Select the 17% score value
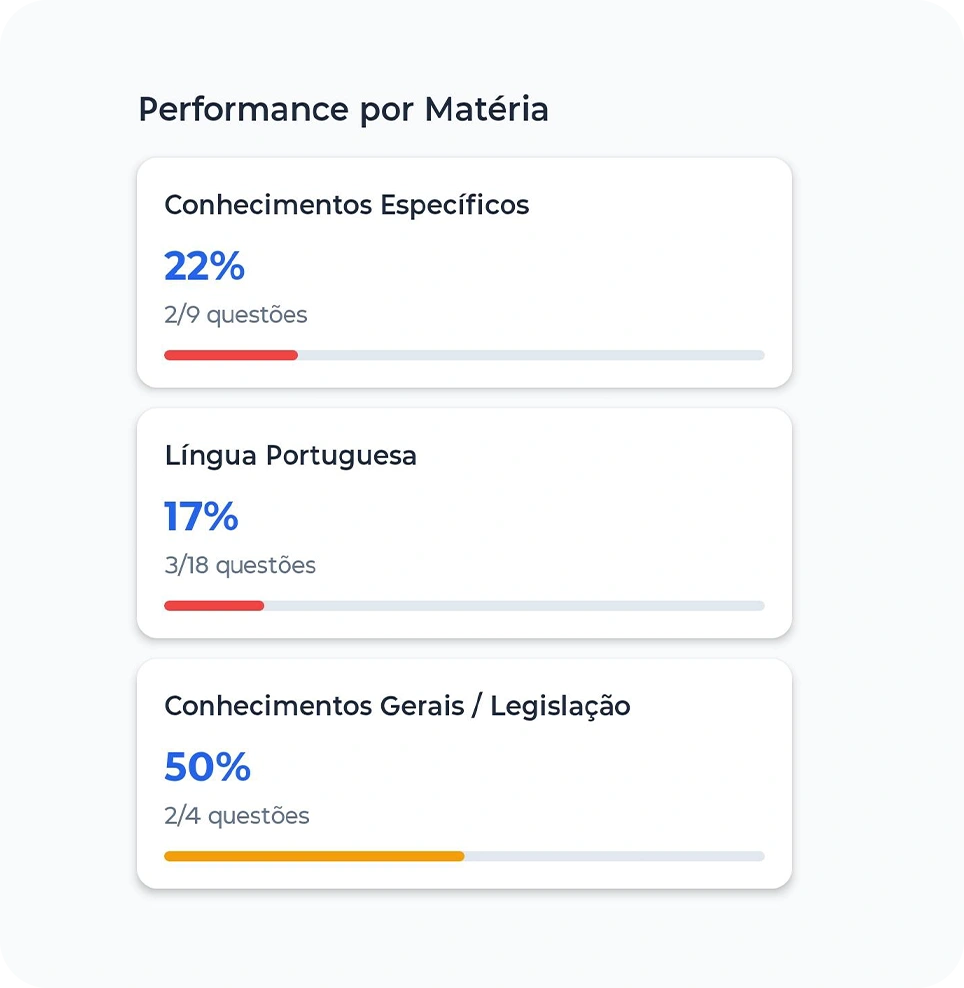The width and height of the screenshot is (964, 988). coord(201,516)
